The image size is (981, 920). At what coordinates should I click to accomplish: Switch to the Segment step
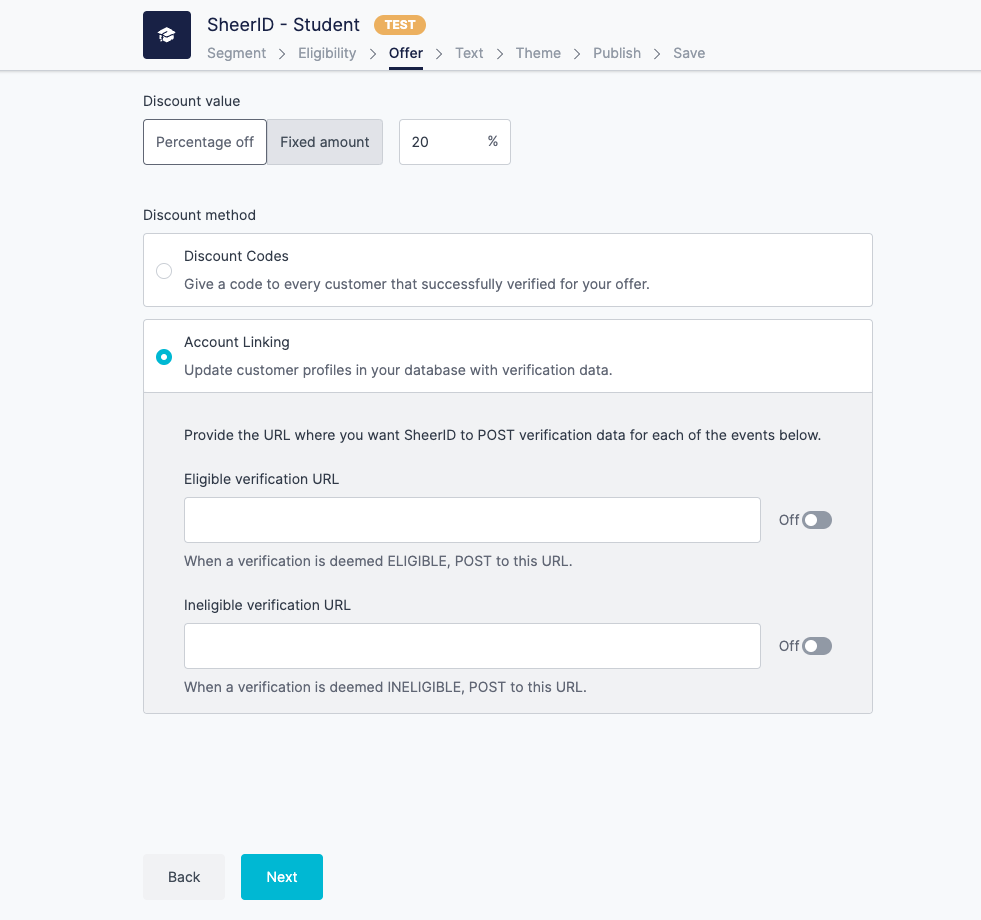pyautogui.click(x=236, y=53)
